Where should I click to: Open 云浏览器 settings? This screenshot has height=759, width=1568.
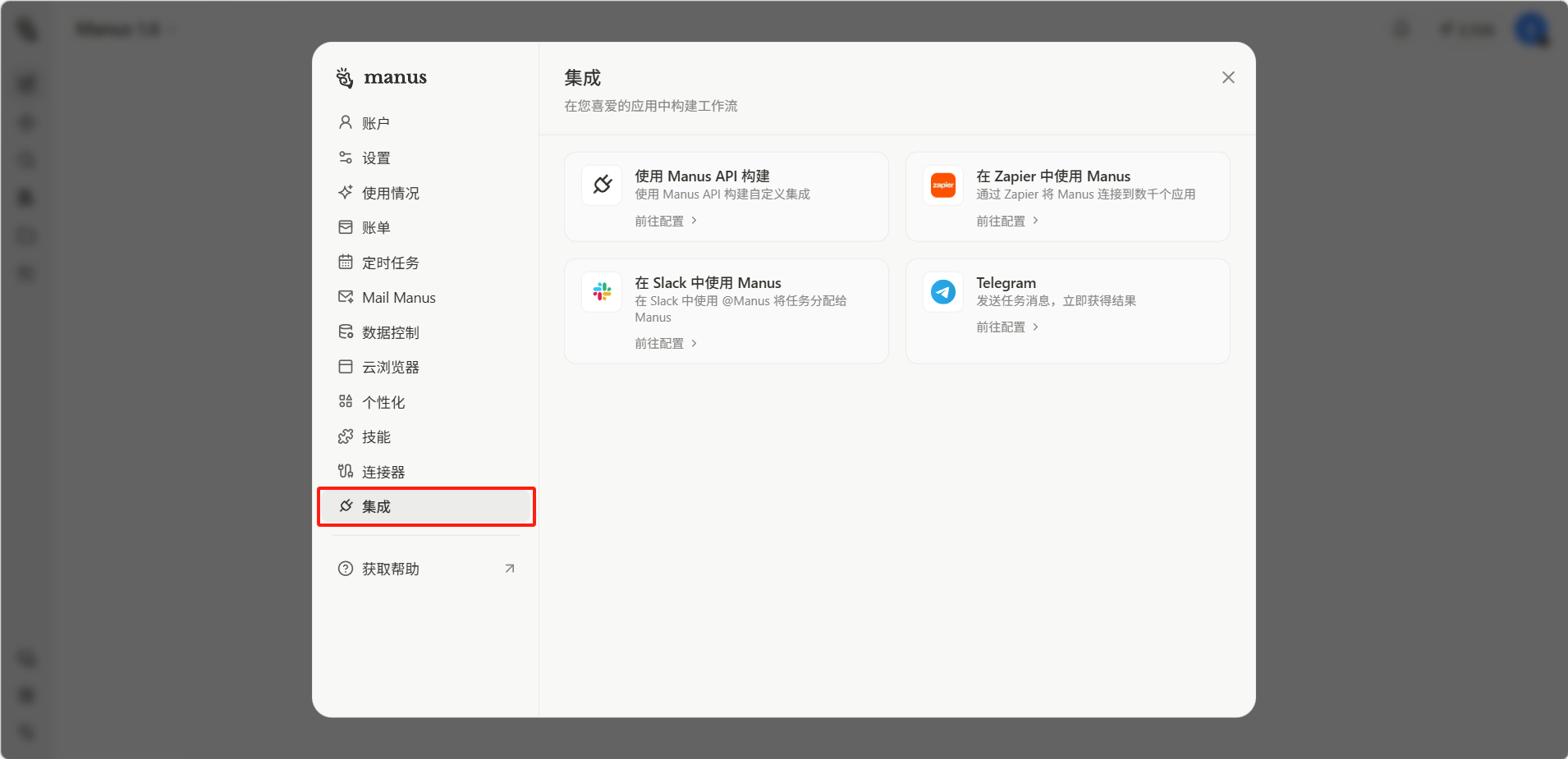[391, 368]
